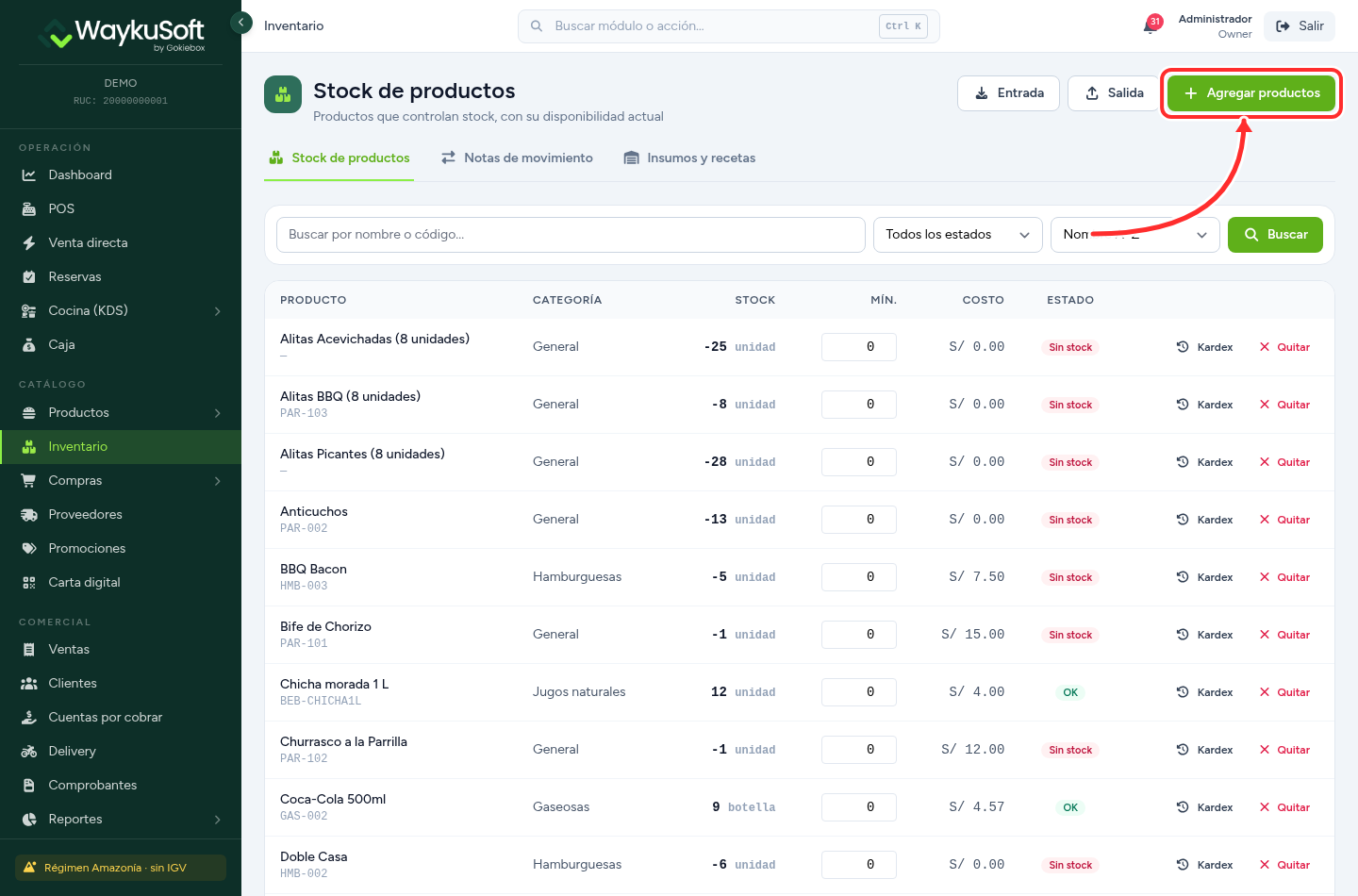
Task: Click Agregar productos button
Action: [1251, 93]
